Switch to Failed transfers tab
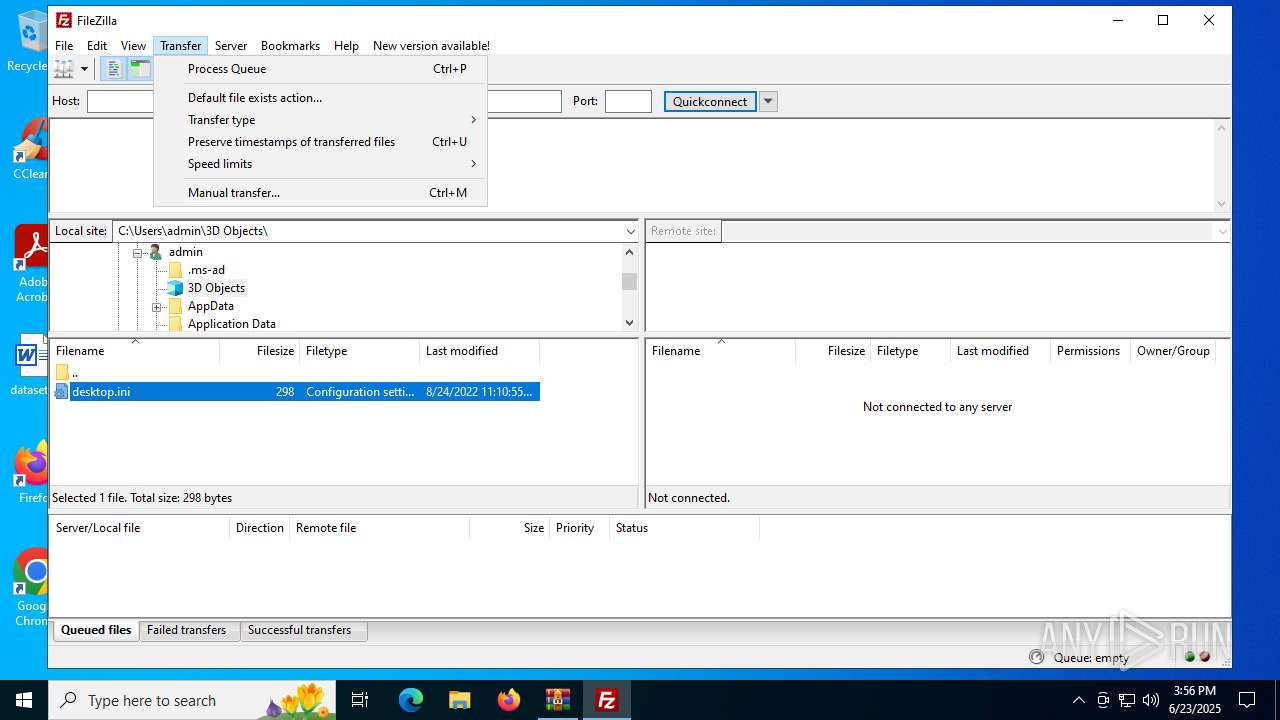The width and height of the screenshot is (1280, 720). point(187,631)
